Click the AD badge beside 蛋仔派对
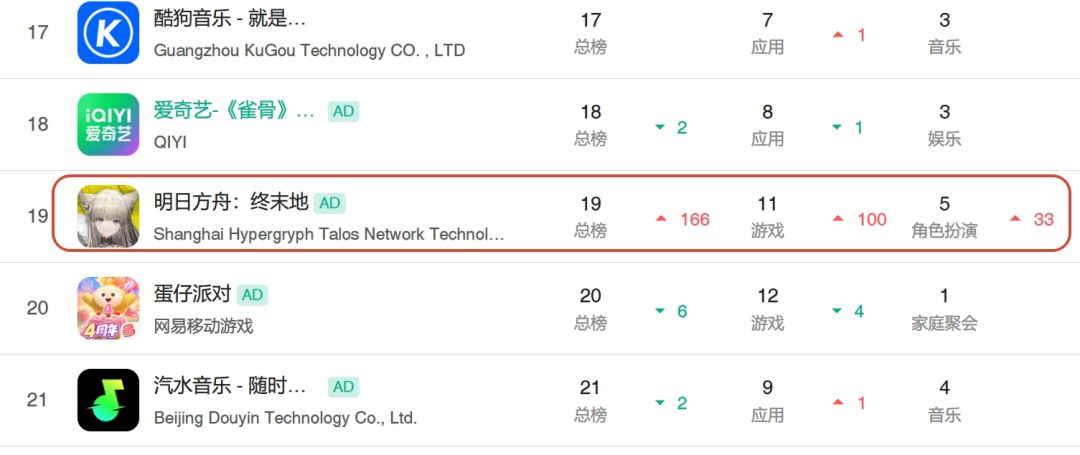Viewport: 1080px width, 455px height. pos(252,295)
